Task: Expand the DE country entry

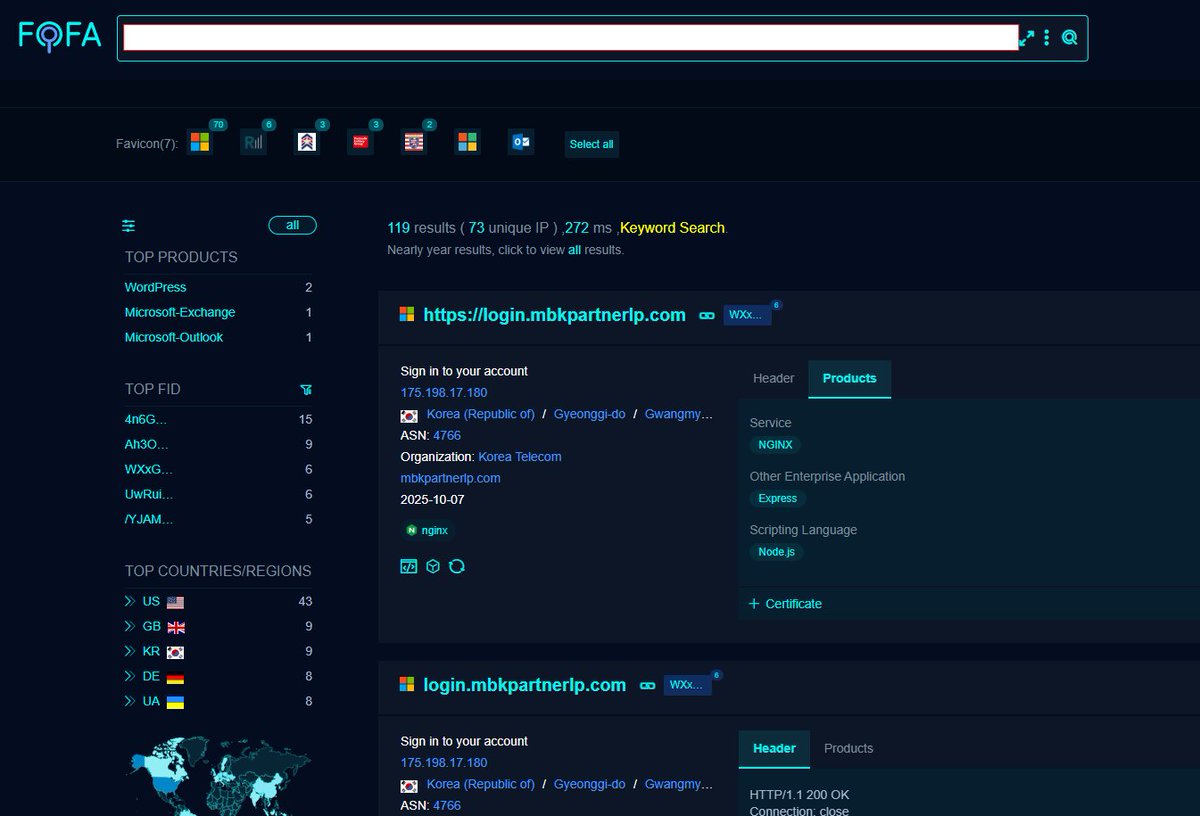Action: (x=129, y=676)
